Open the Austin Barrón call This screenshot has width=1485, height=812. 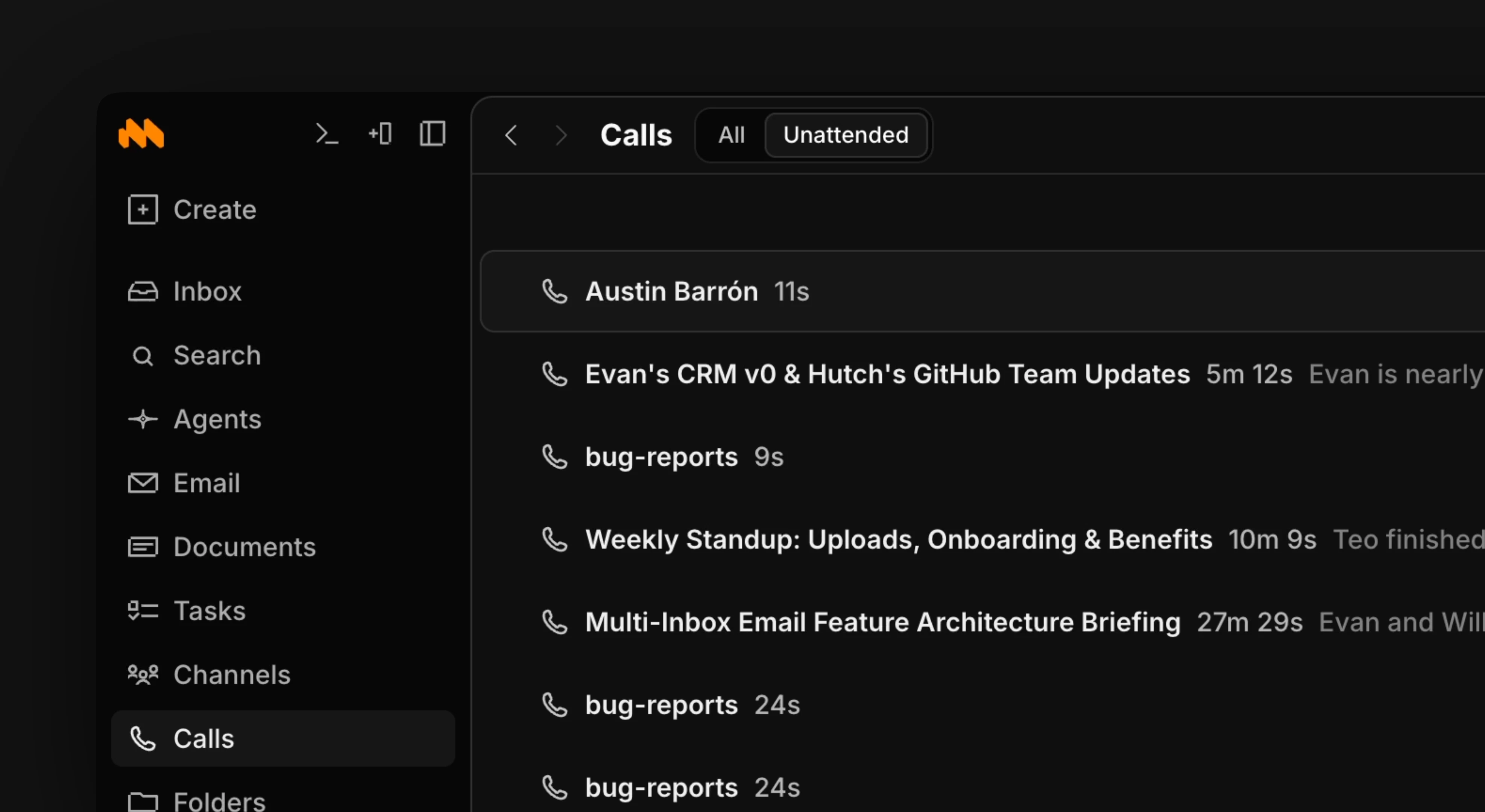(x=982, y=291)
